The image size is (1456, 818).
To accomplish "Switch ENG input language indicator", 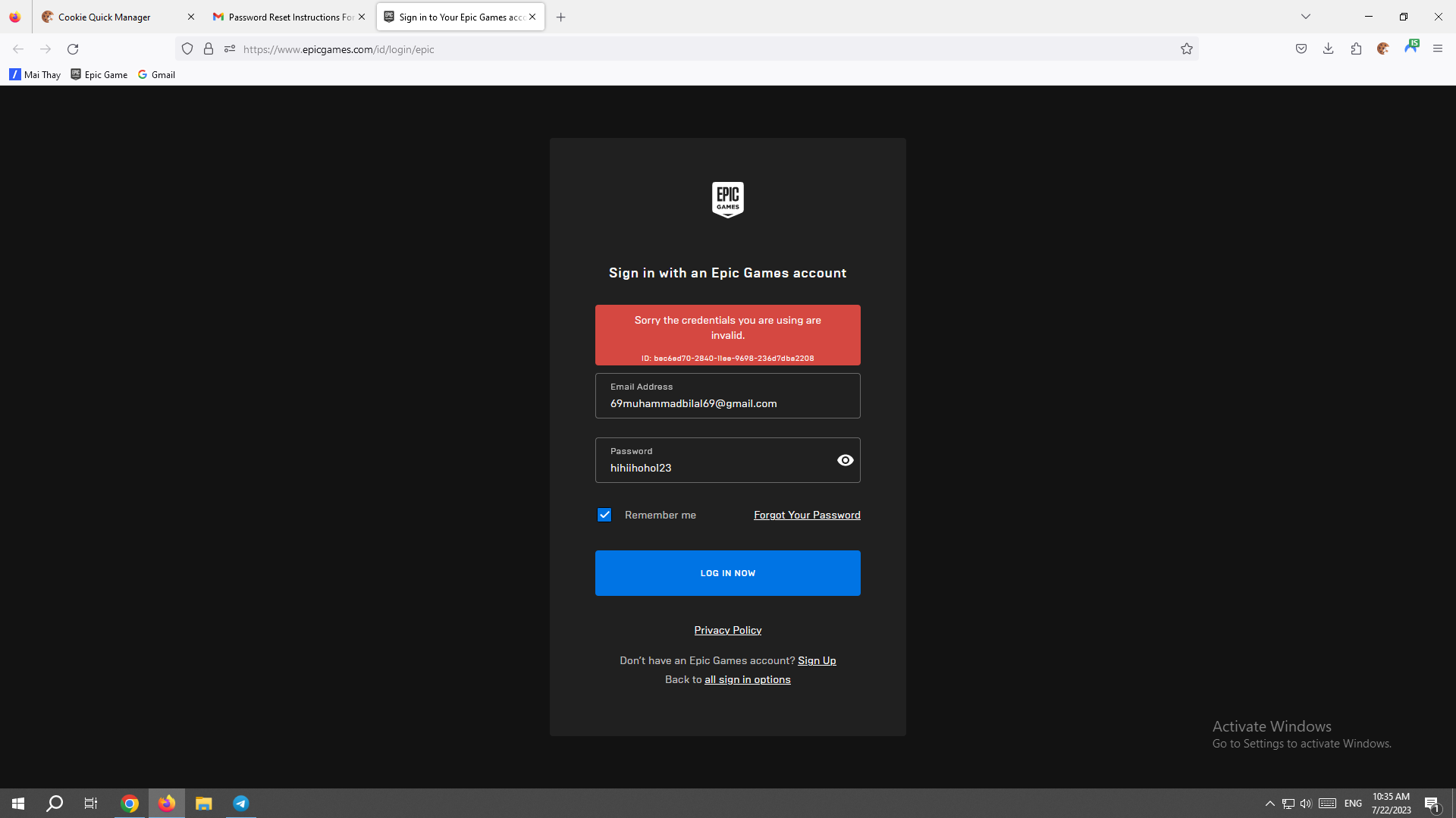I will 1353,804.
